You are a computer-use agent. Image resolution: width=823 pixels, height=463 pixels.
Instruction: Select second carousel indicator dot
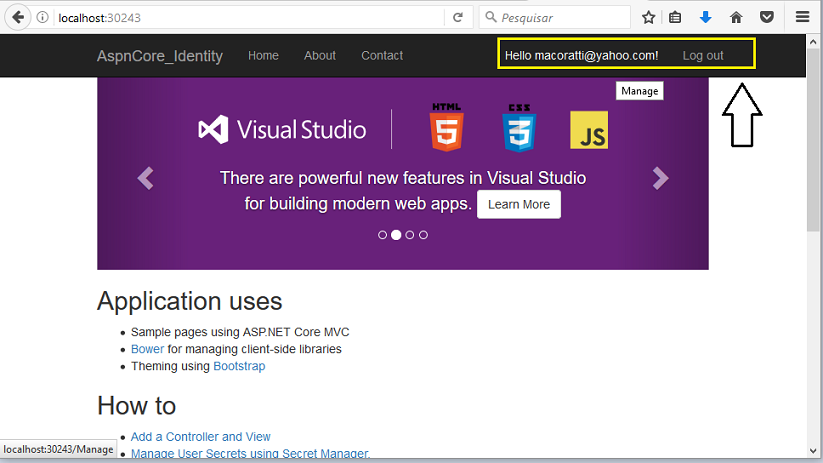pos(396,235)
